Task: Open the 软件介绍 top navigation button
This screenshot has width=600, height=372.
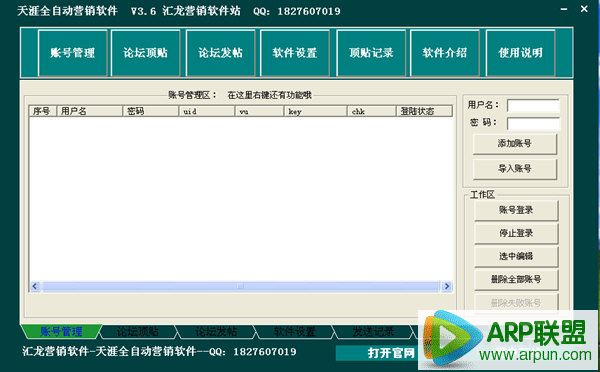Action: [445, 52]
